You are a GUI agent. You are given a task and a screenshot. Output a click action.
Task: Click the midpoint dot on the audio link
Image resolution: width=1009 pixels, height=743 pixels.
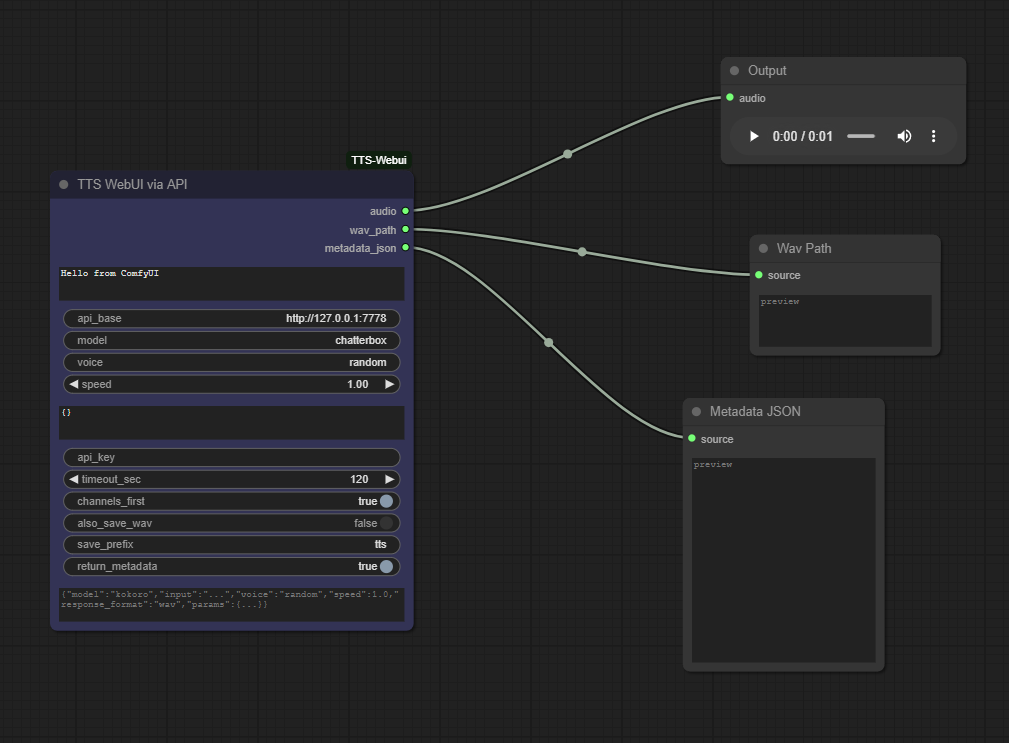[x=568, y=154]
